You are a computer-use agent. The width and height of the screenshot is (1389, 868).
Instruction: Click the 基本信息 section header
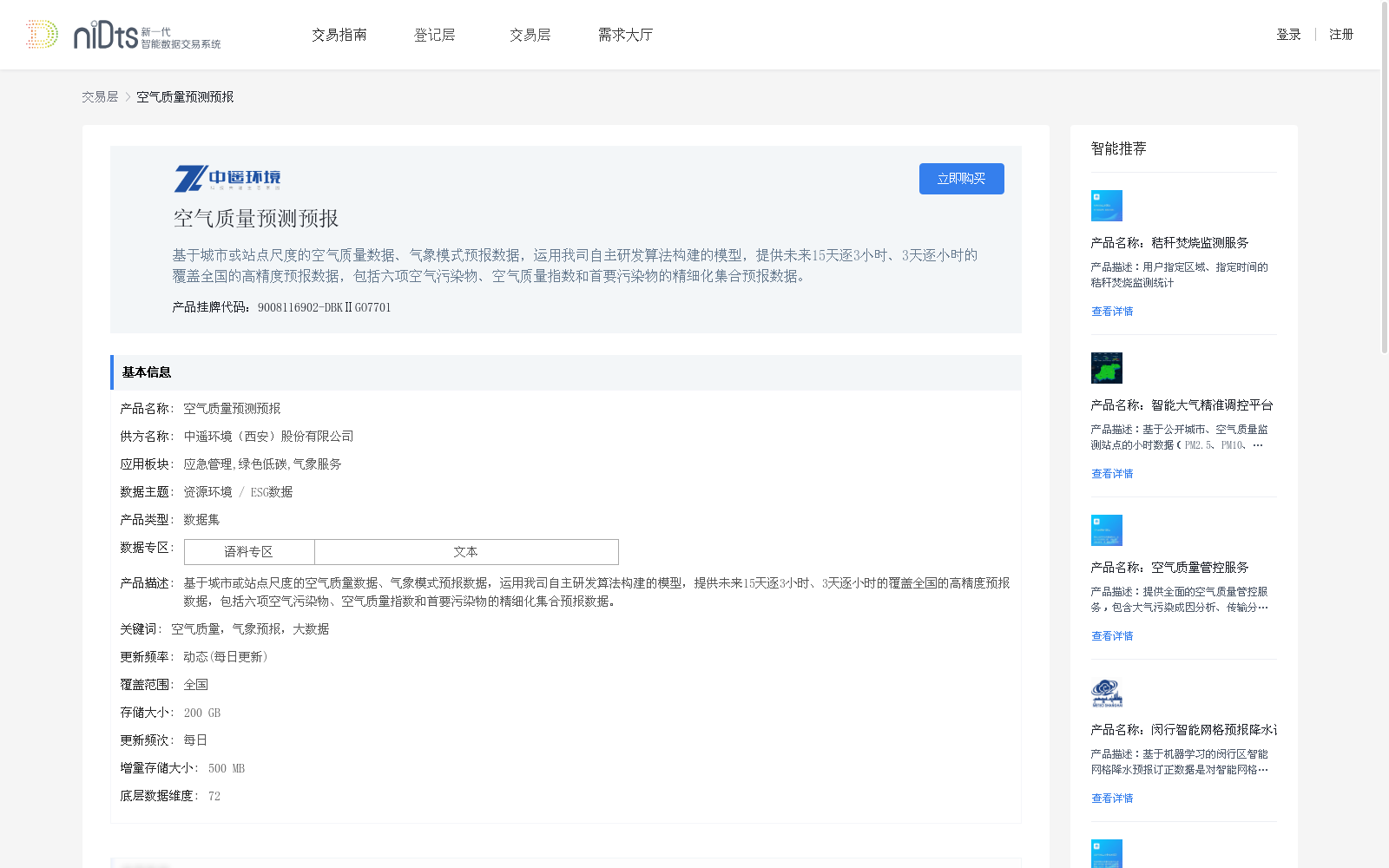click(566, 372)
